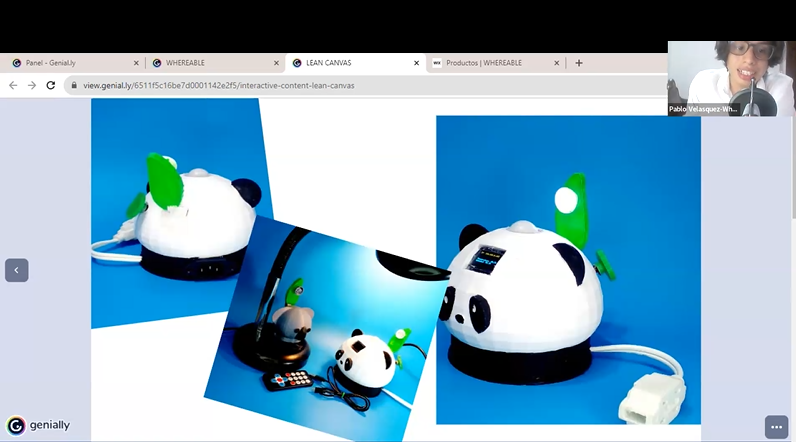The width and height of the screenshot is (796, 442).
Task: Open the three-dots options menu
Action: pyautogui.click(x=776, y=426)
